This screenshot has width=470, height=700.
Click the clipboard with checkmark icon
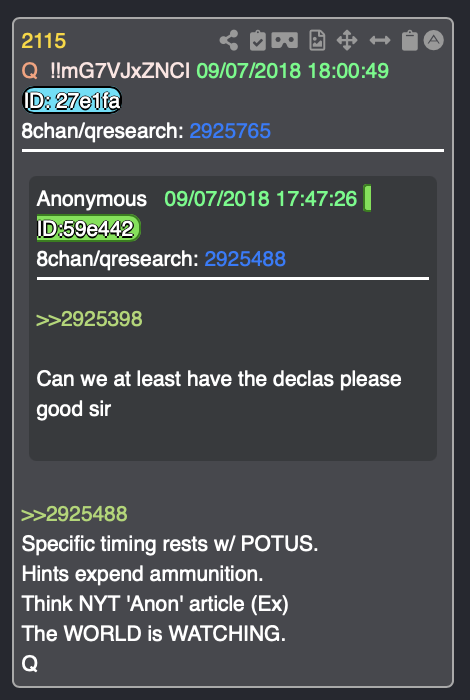258,41
